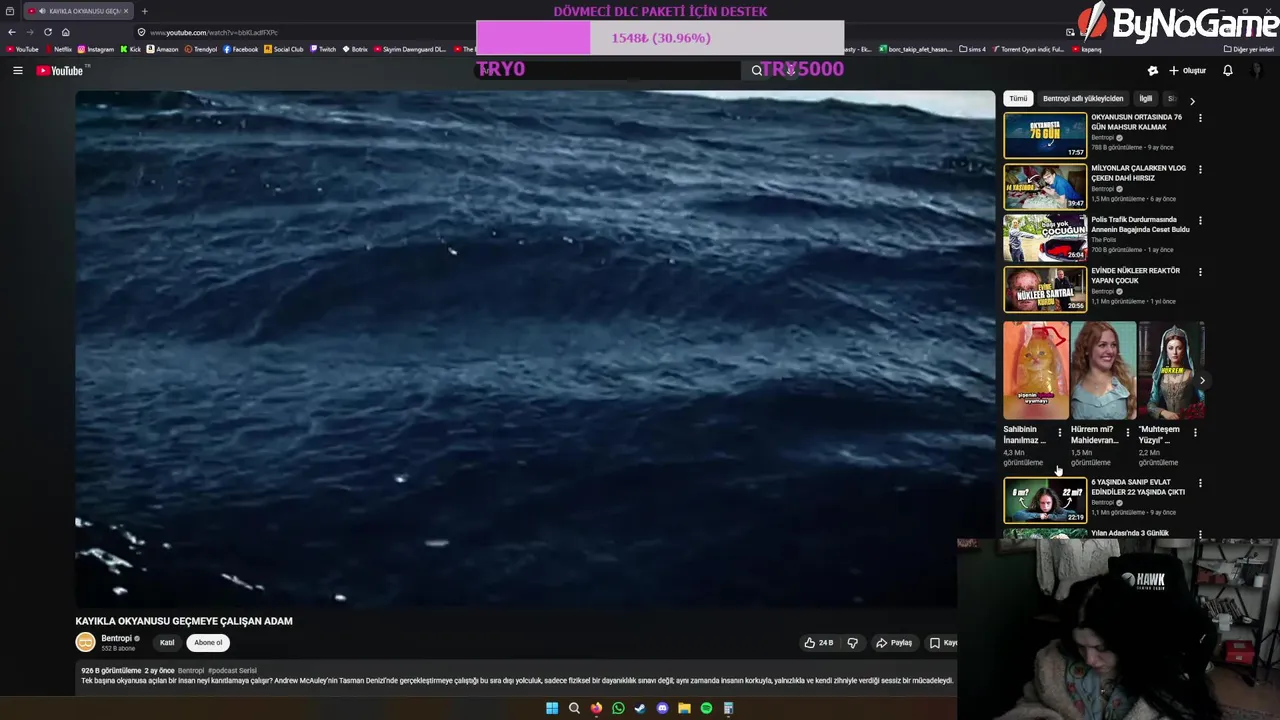Open options for 'Polis Trafik Durdurmasında' video
The width and height of the screenshot is (1280, 720).
[x=1200, y=220]
